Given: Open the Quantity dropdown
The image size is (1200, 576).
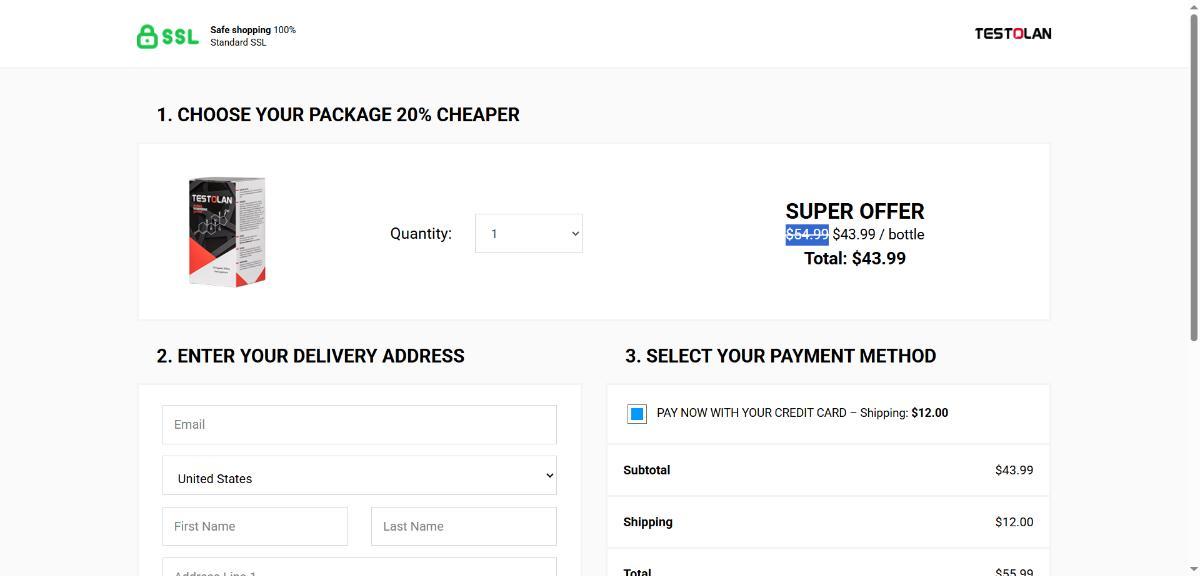Looking at the screenshot, I should click(528, 234).
